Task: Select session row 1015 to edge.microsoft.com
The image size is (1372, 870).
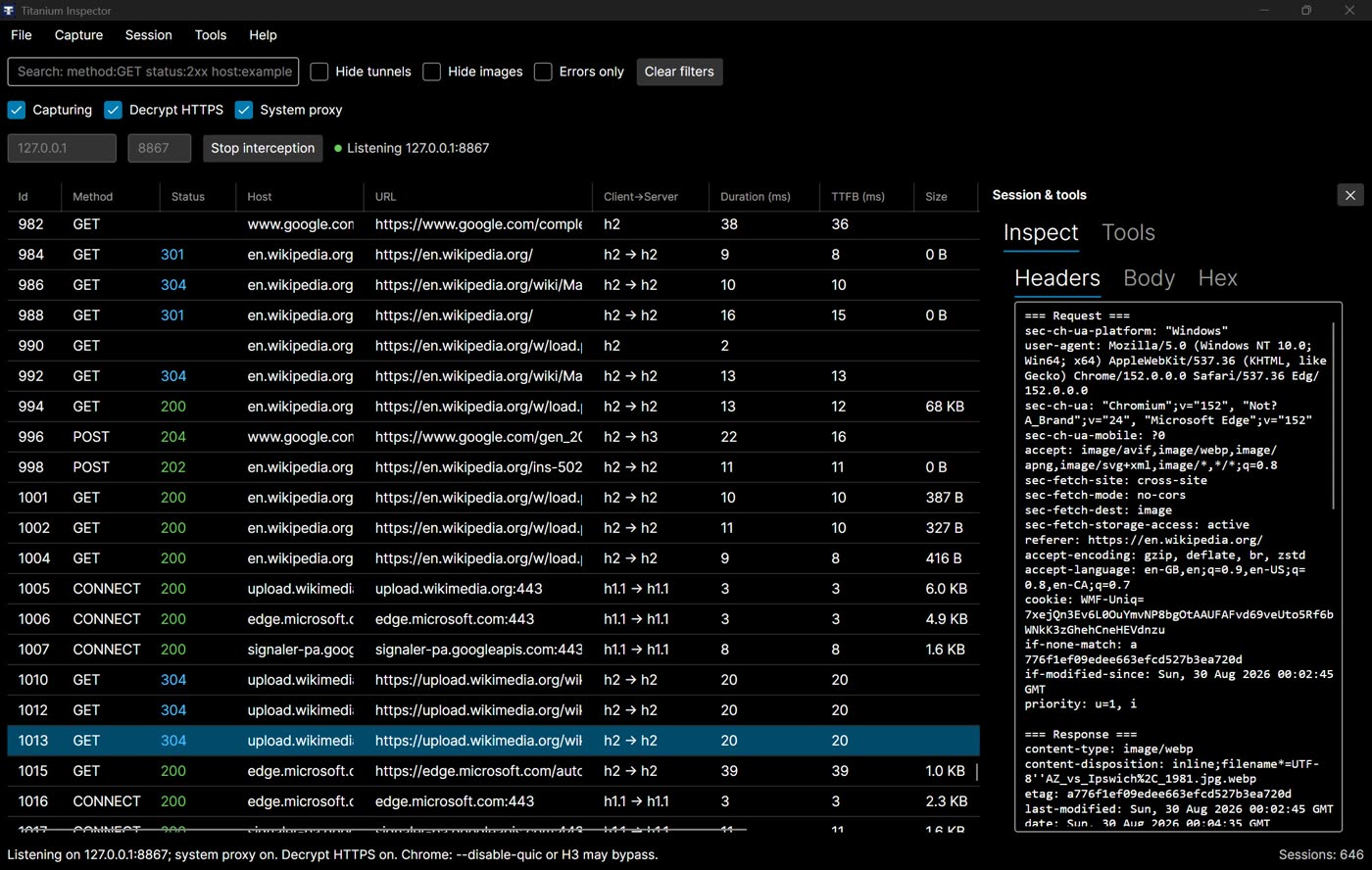Action: click(x=493, y=771)
